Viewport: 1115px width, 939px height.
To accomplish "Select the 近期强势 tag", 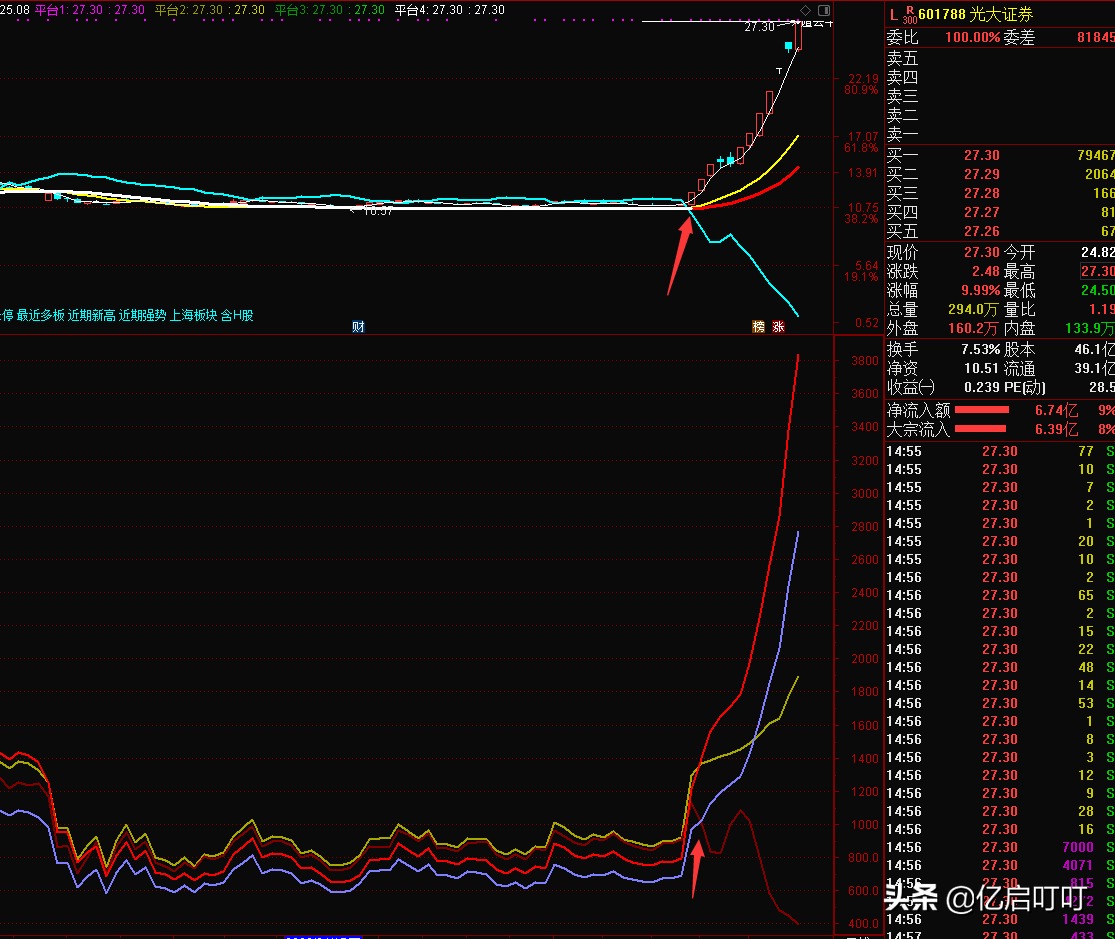I will point(143,315).
